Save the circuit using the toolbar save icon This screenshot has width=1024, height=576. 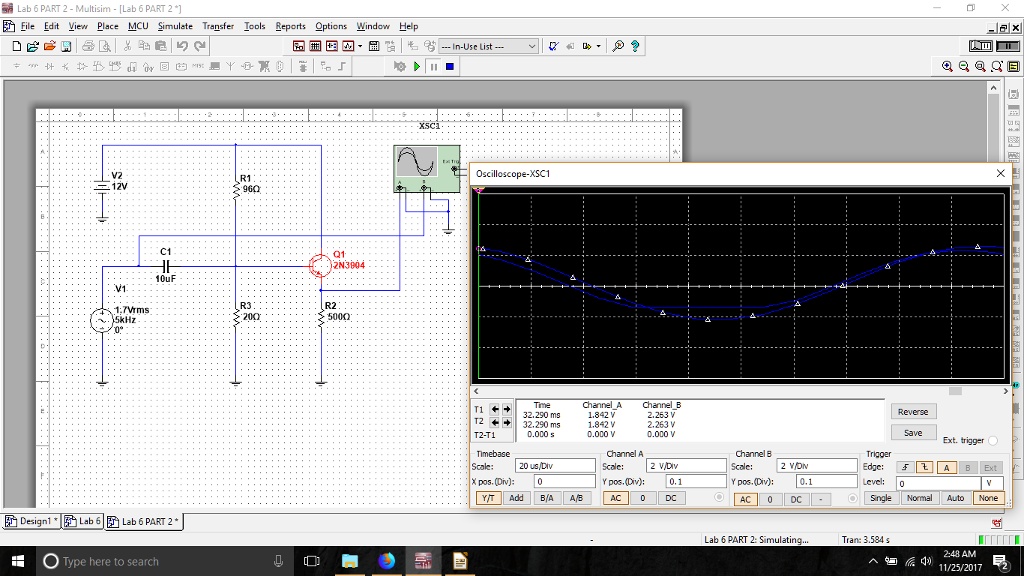tap(66, 47)
